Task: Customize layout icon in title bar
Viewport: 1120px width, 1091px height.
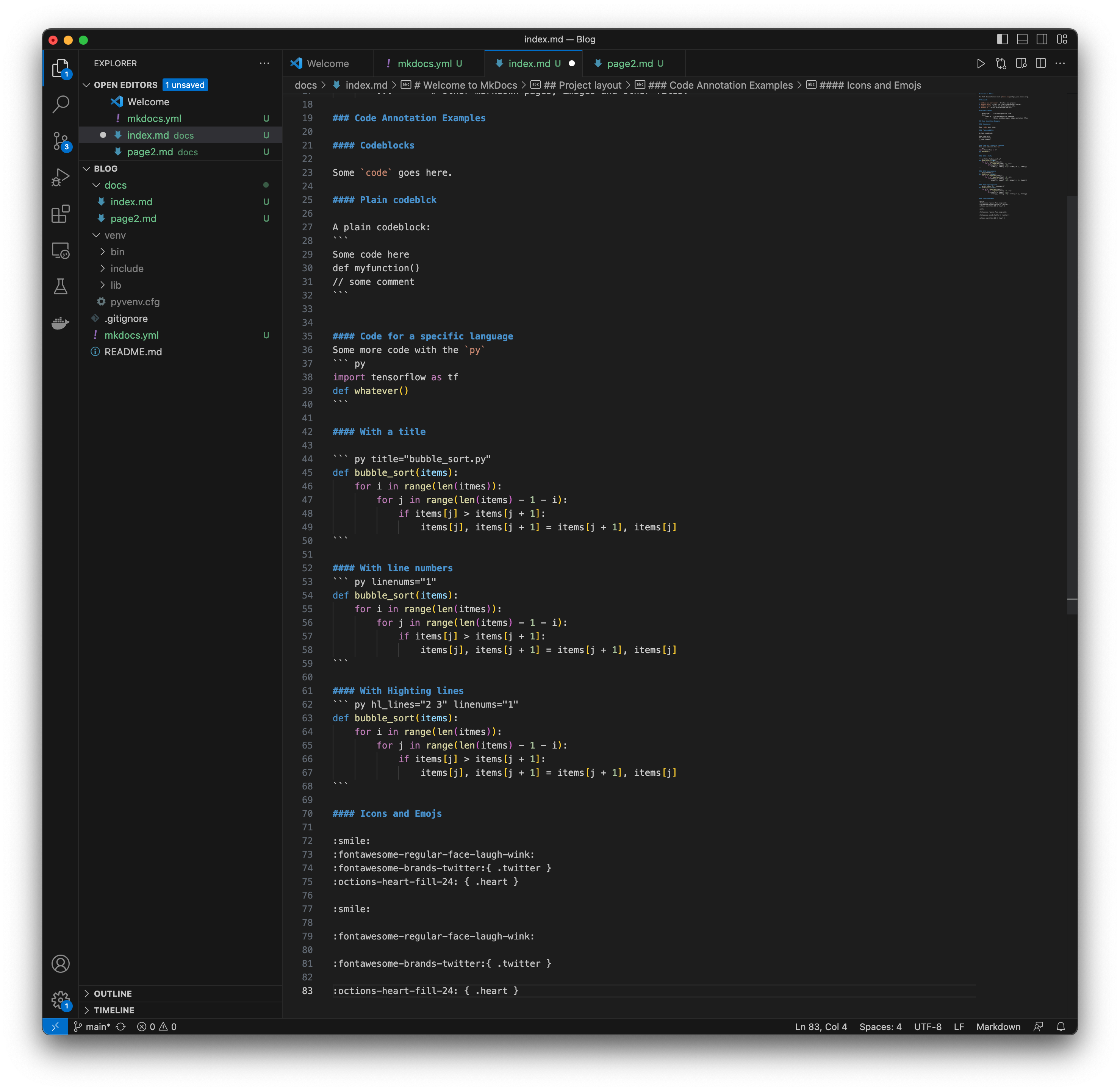Action: tap(1062, 39)
